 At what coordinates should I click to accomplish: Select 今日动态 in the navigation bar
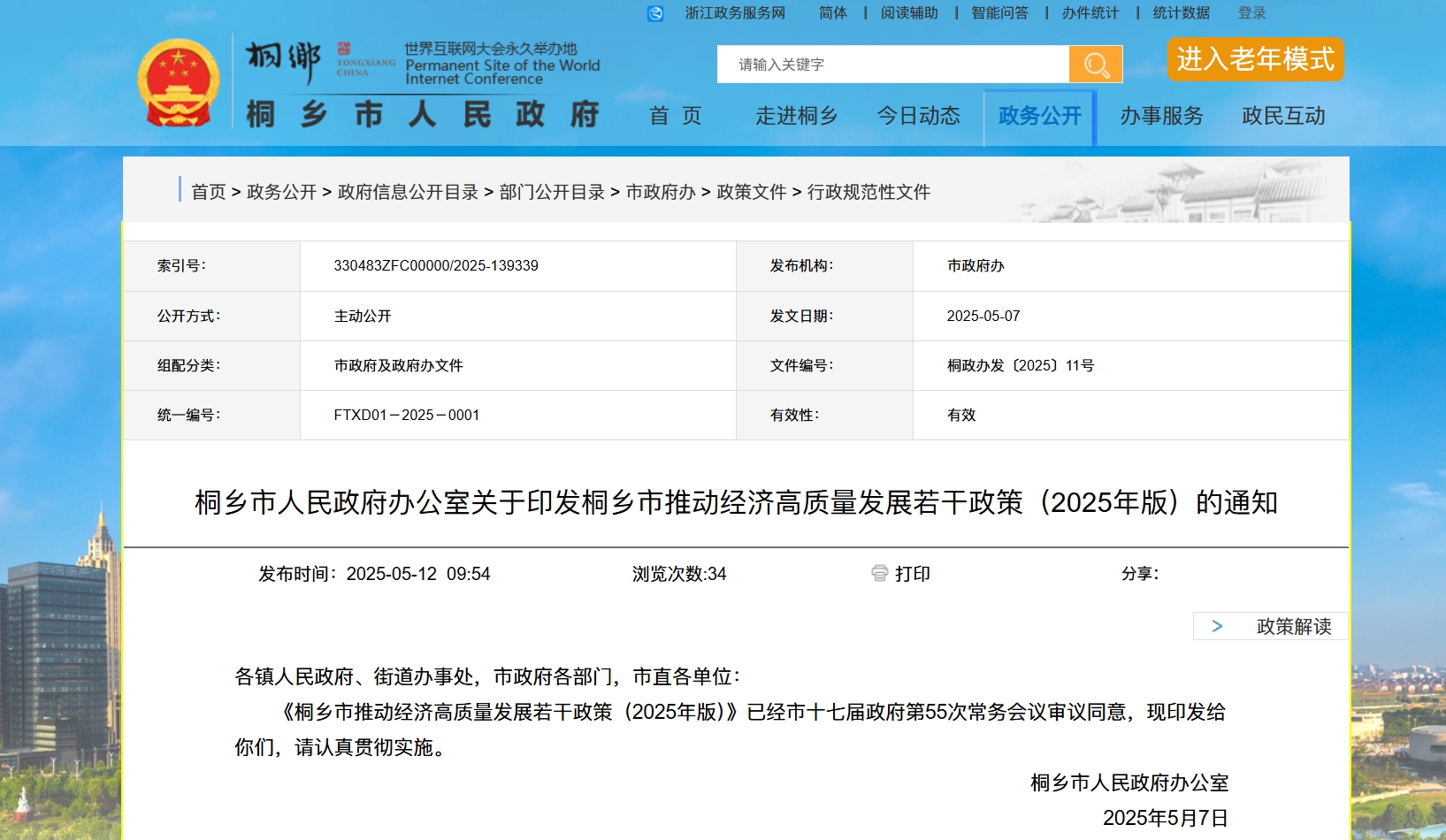(918, 116)
